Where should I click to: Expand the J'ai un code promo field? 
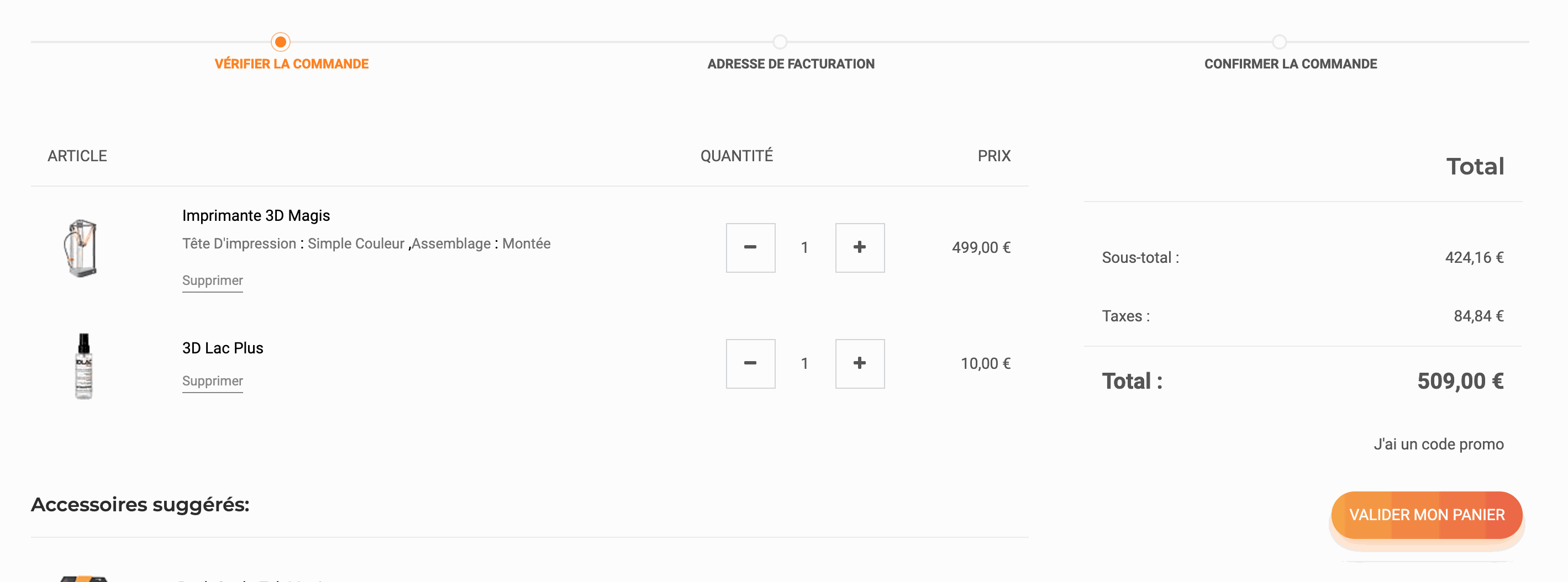coord(1438,444)
